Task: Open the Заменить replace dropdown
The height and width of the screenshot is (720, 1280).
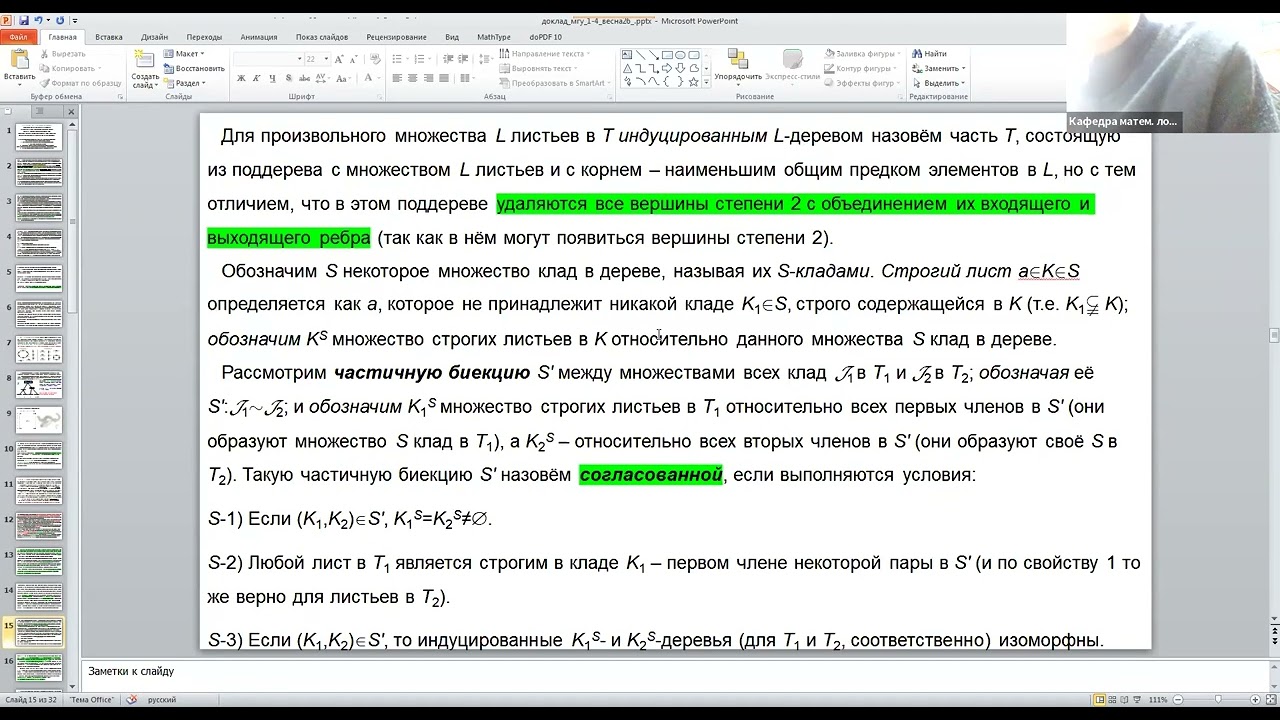Action: (x=939, y=68)
